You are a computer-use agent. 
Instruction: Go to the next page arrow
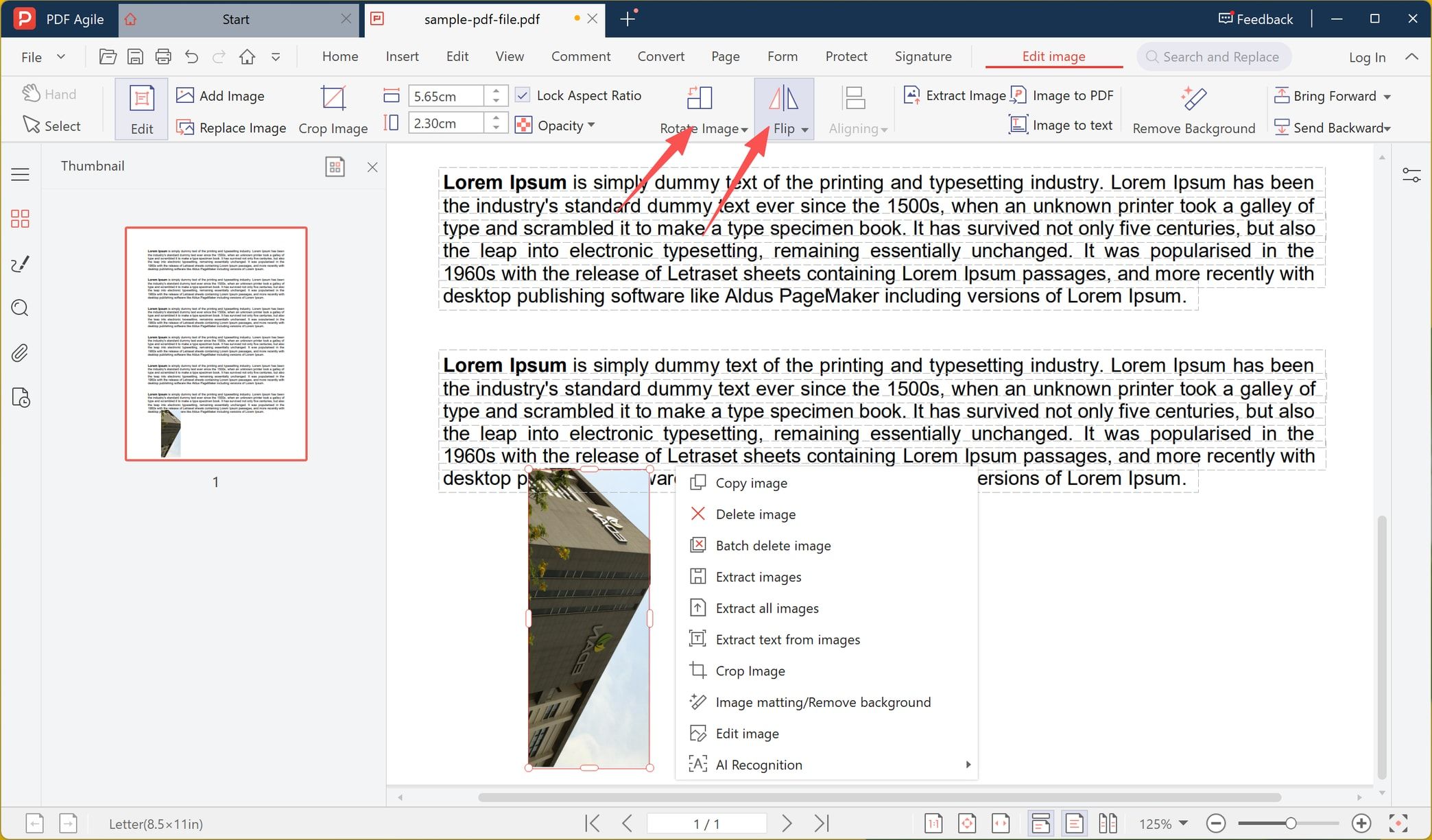787,823
